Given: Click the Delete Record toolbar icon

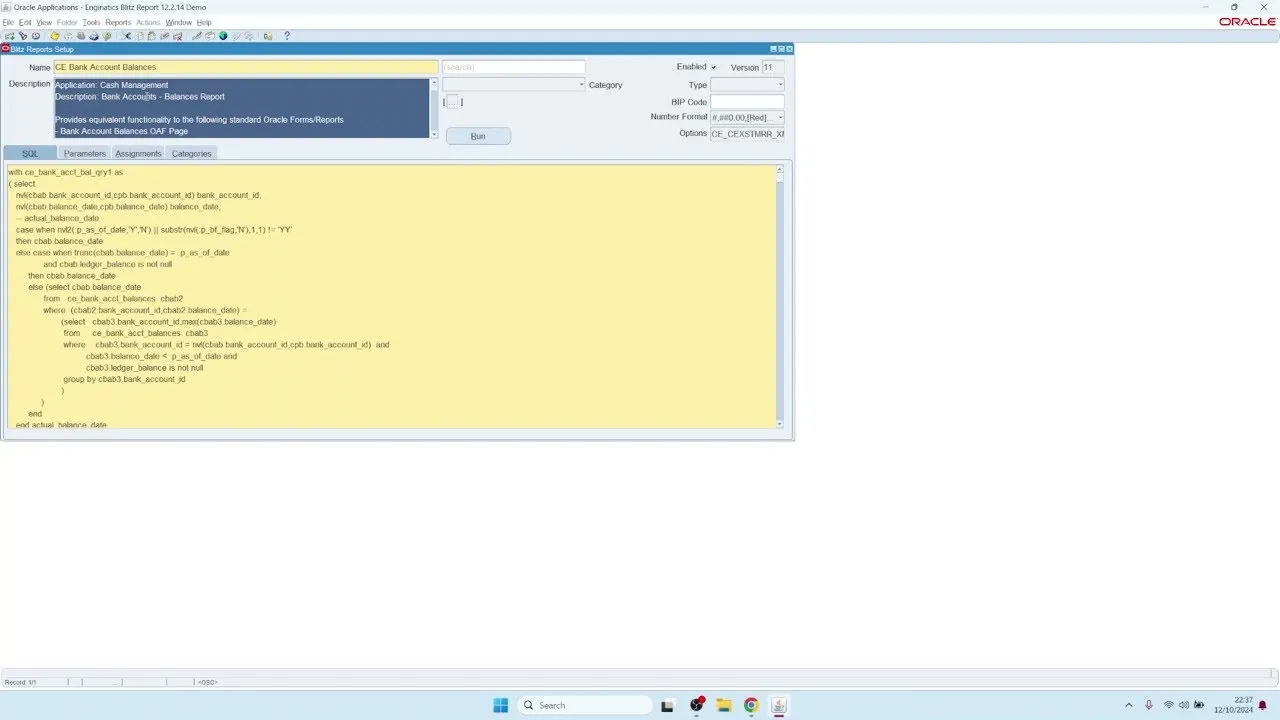Looking at the screenshot, I should [178, 36].
